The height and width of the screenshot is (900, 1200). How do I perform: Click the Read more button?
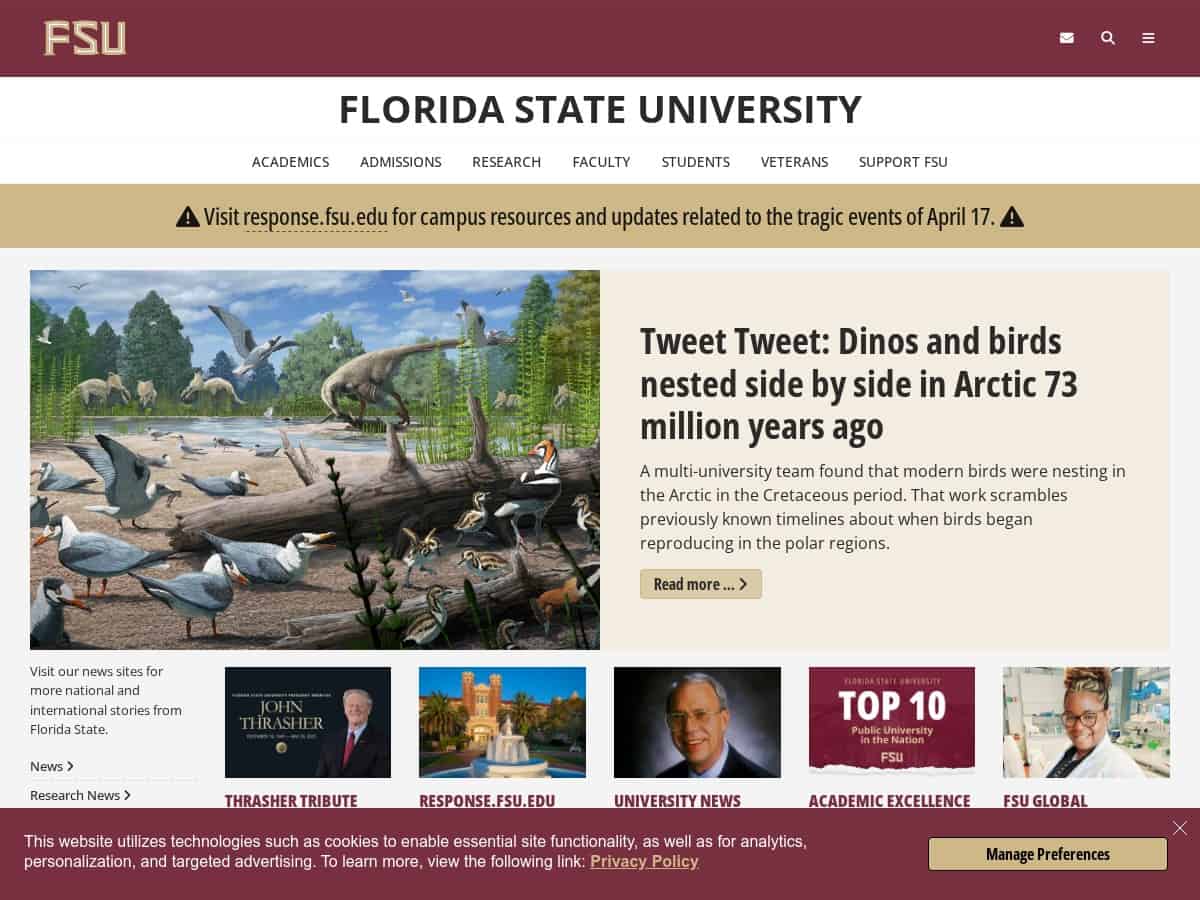[701, 584]
